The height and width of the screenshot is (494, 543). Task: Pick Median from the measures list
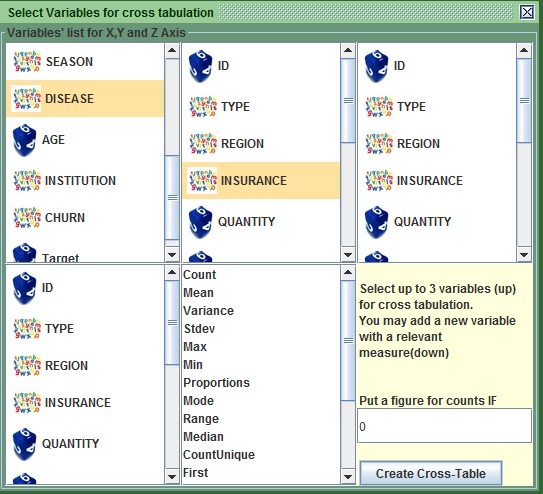point(203,437)
